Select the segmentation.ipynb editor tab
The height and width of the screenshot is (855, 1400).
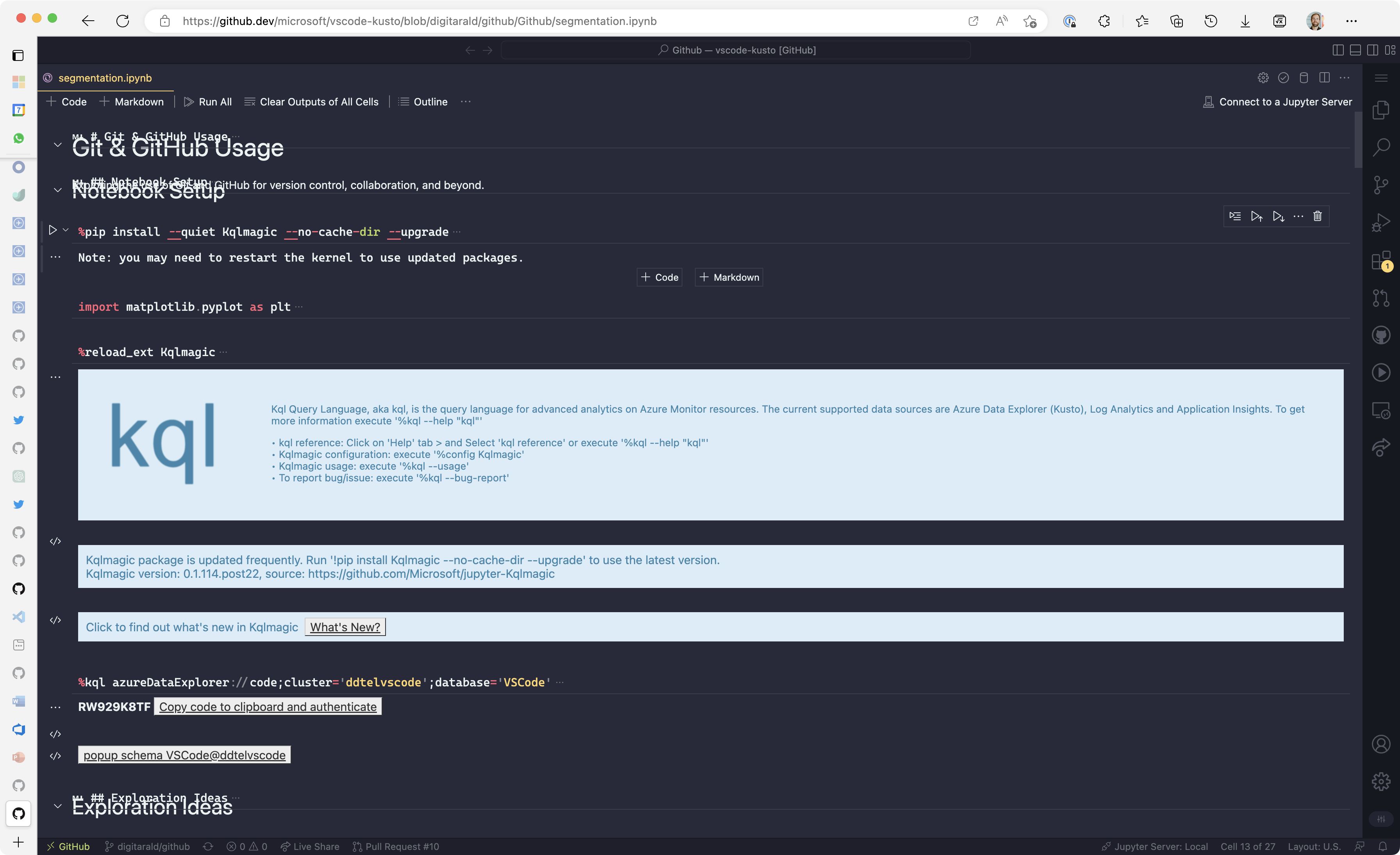coord(105,78)
